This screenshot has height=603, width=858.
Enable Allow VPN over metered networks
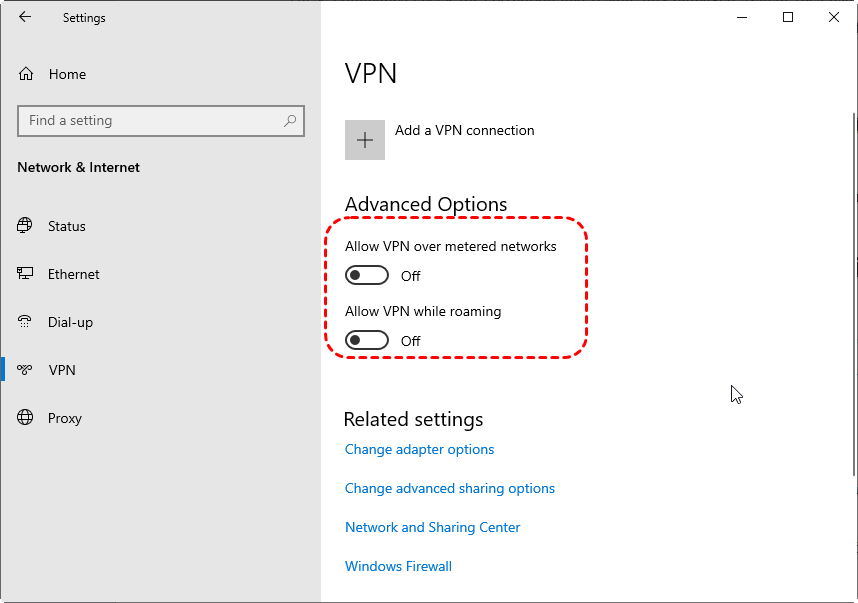[366, 275]
